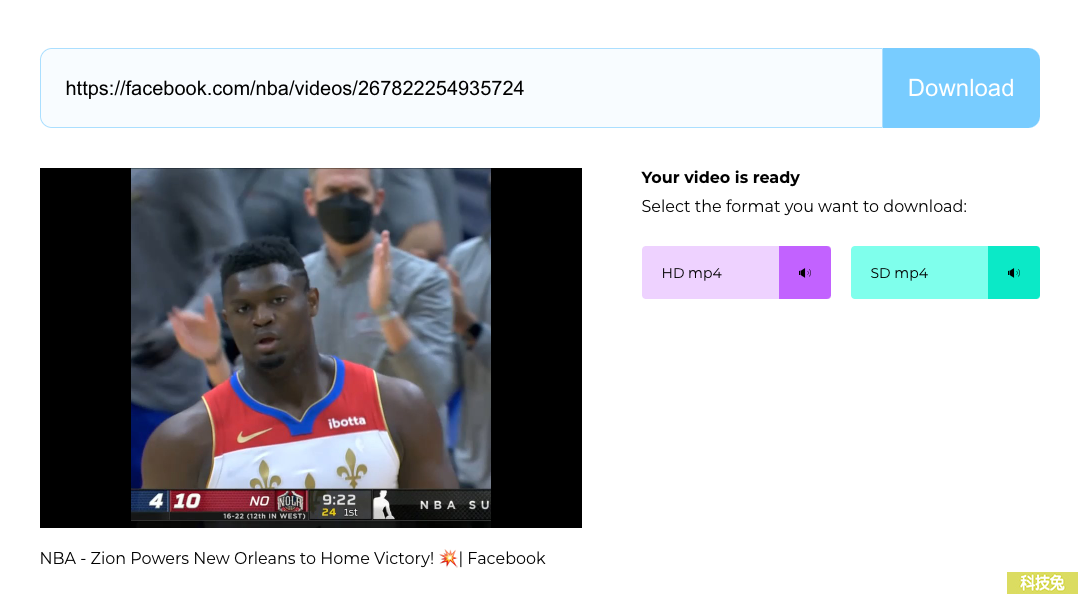
Task: Click the "Your video is ready" heading
Action: coord(720,177)
